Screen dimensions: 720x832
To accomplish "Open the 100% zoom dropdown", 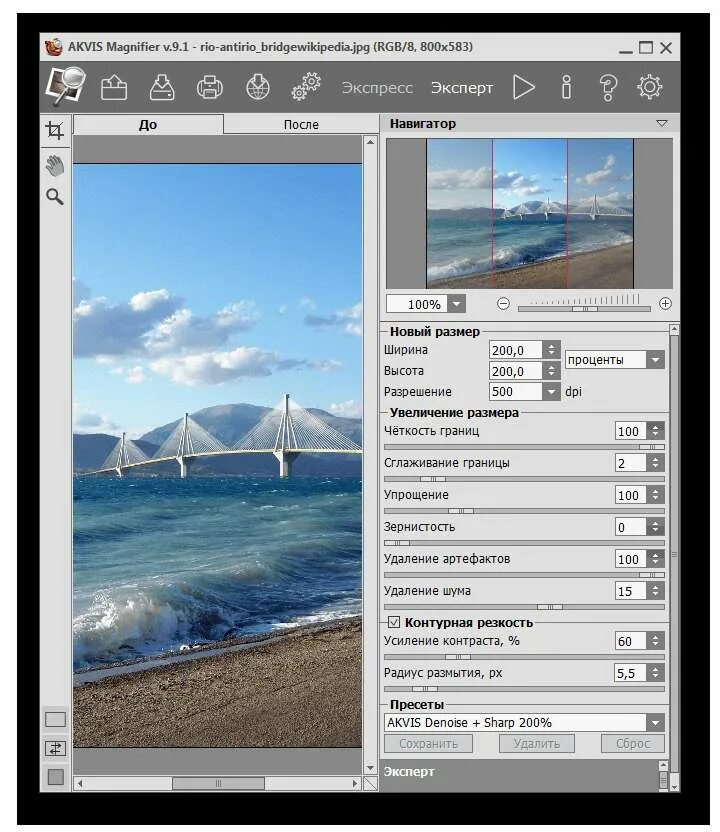I will pos(456,305).
